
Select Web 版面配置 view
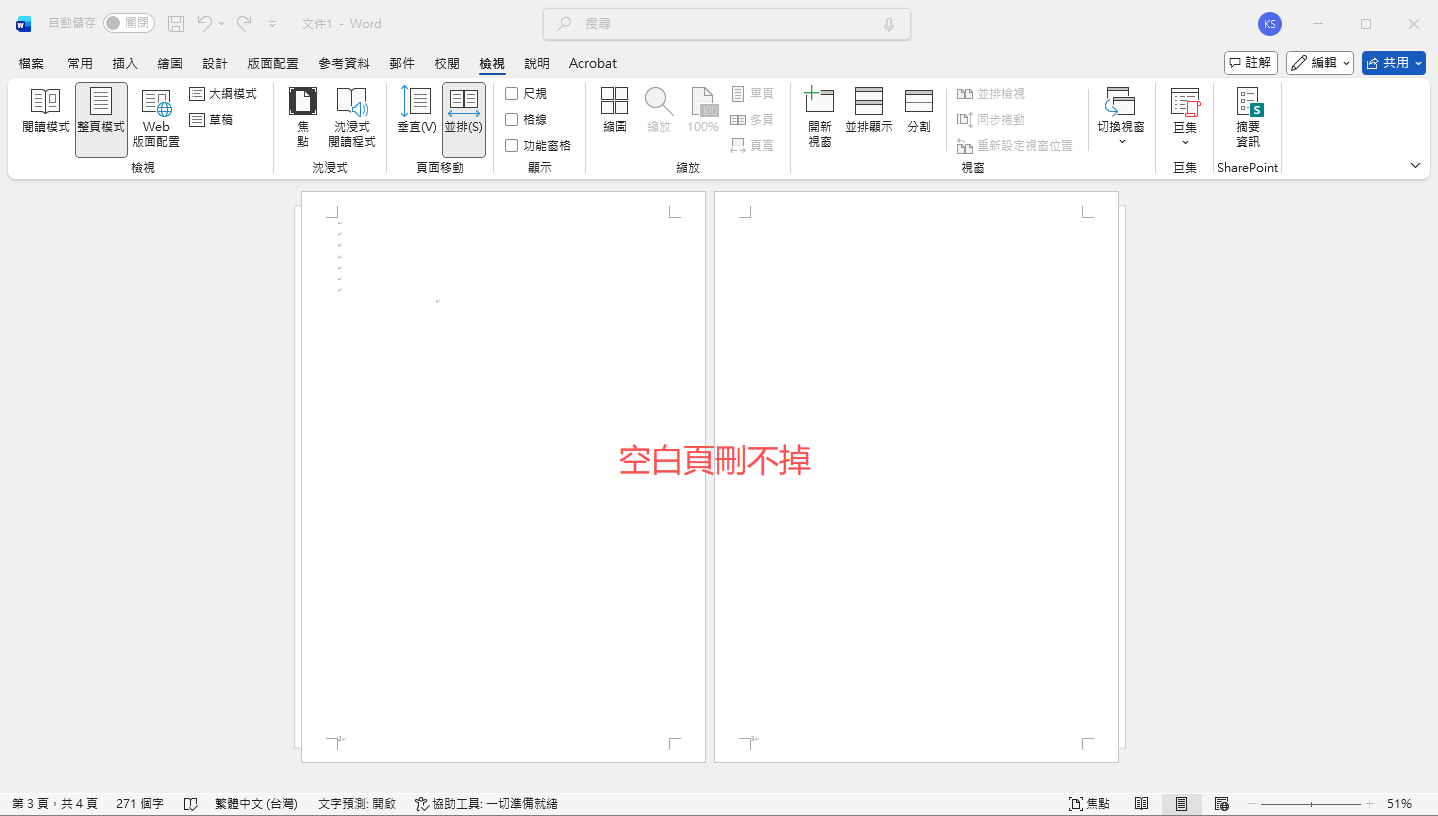[x=155, y=117]
